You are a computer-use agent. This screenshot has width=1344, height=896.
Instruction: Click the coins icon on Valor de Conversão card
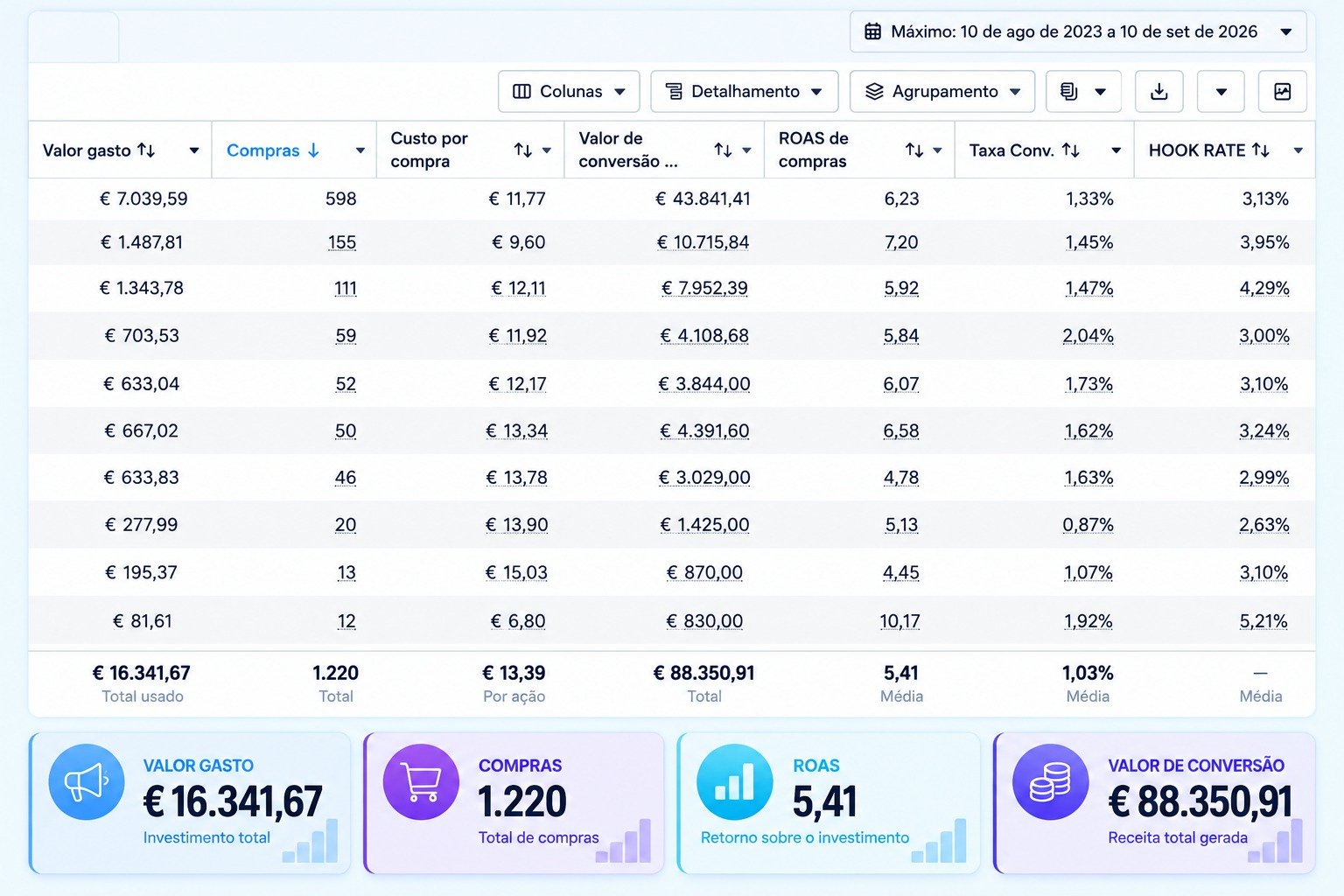point(1050,781)
